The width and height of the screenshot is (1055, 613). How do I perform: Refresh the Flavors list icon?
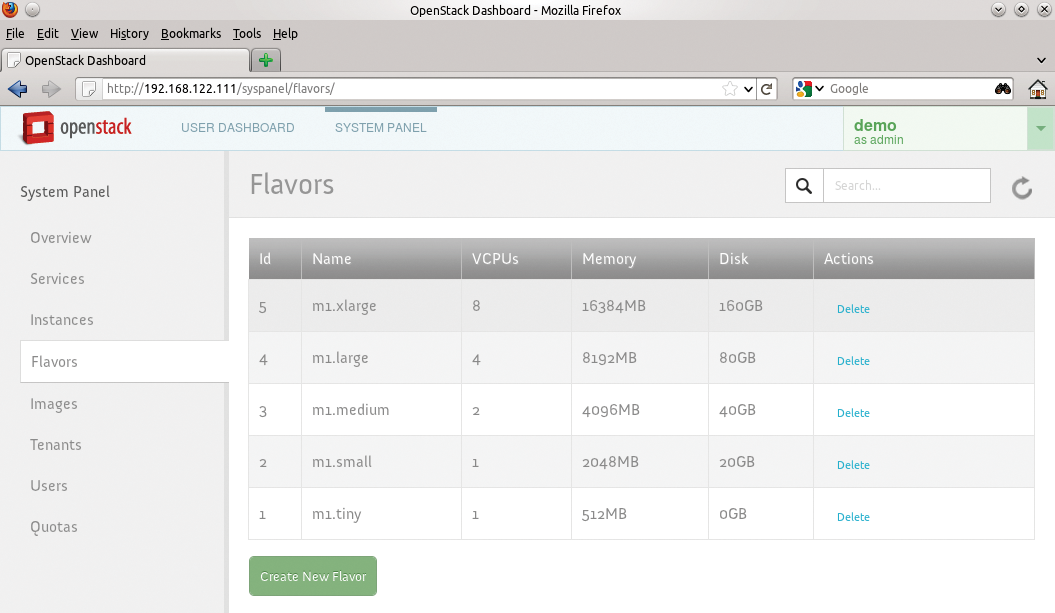click(x=1021, y=188)
